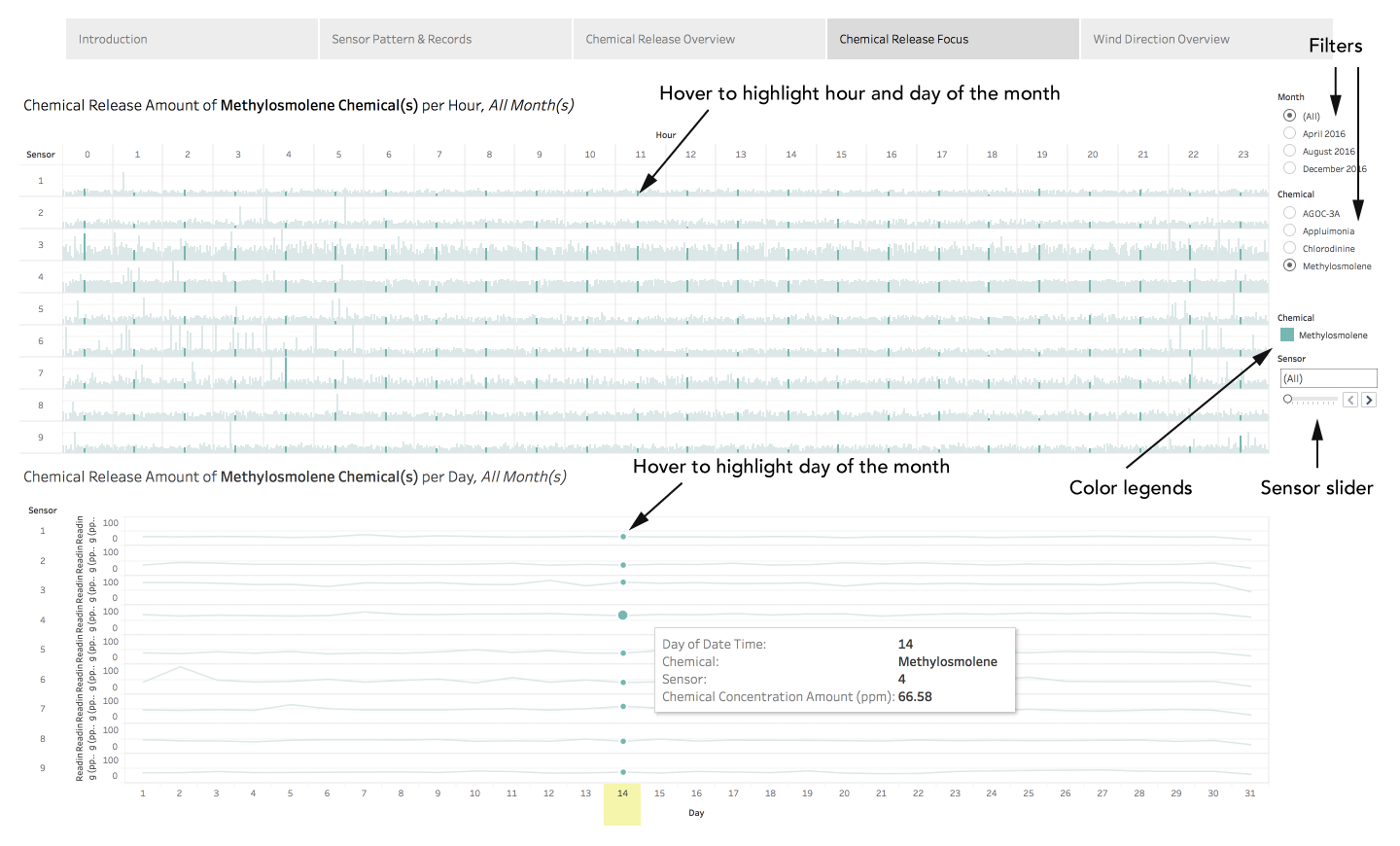1400x846 pixels.
Task: Click Sensor 1 data point on day 14
Action: pos(622,537)
